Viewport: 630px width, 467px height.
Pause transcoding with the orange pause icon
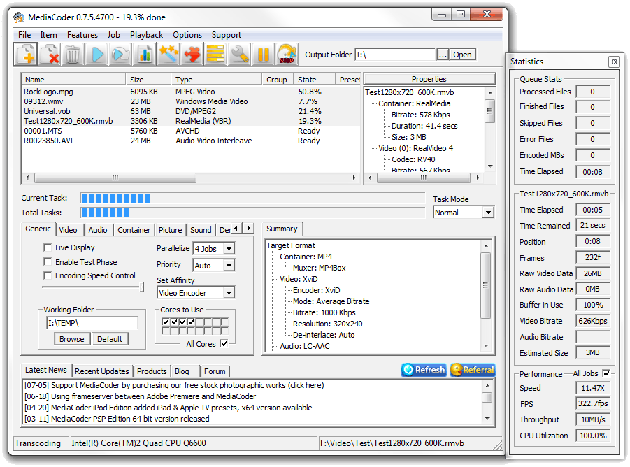click(263, 54)
